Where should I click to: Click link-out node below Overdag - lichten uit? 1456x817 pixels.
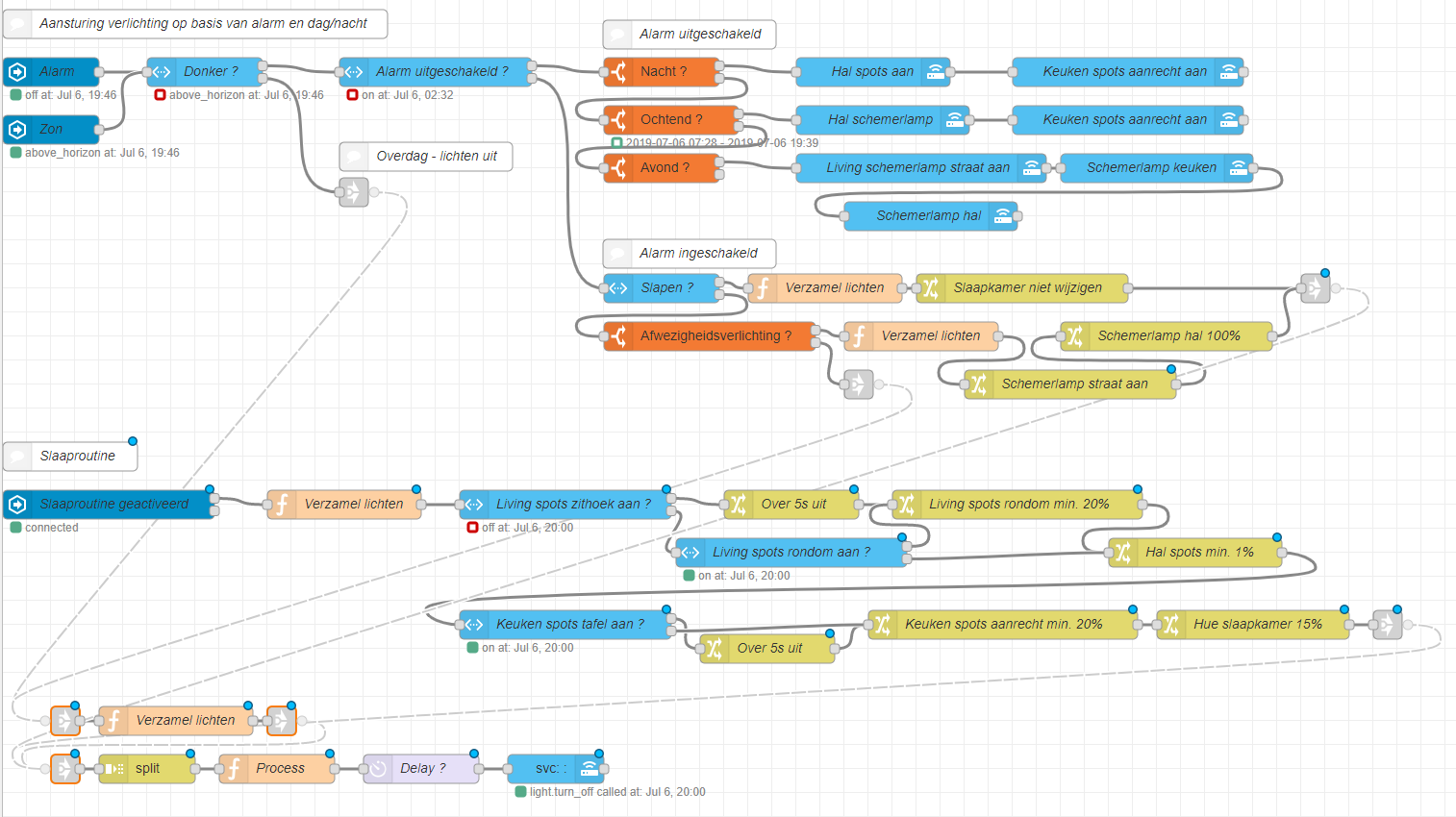(353, 192)
